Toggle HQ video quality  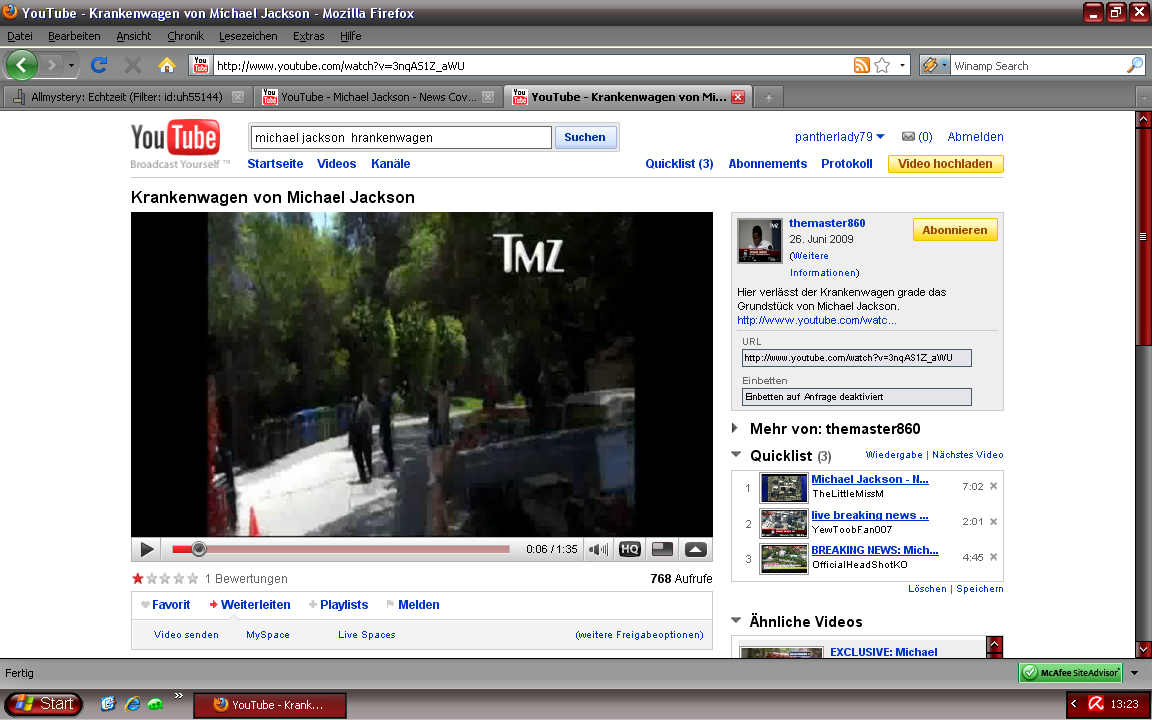pyautogui.click(x=630, y=549)
